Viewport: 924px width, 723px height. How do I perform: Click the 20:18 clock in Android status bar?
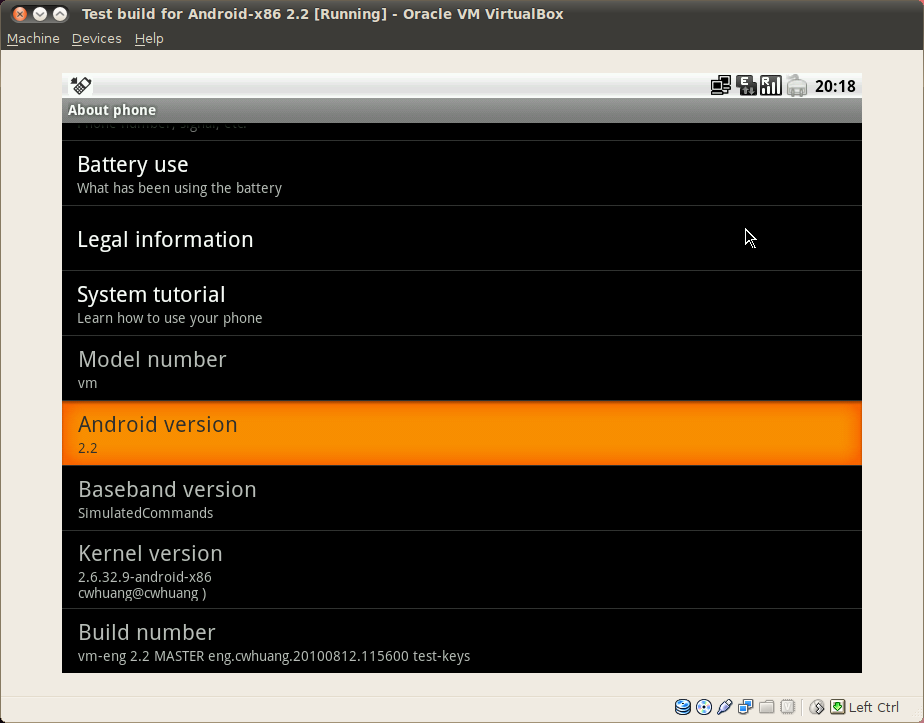click(835, 87)
